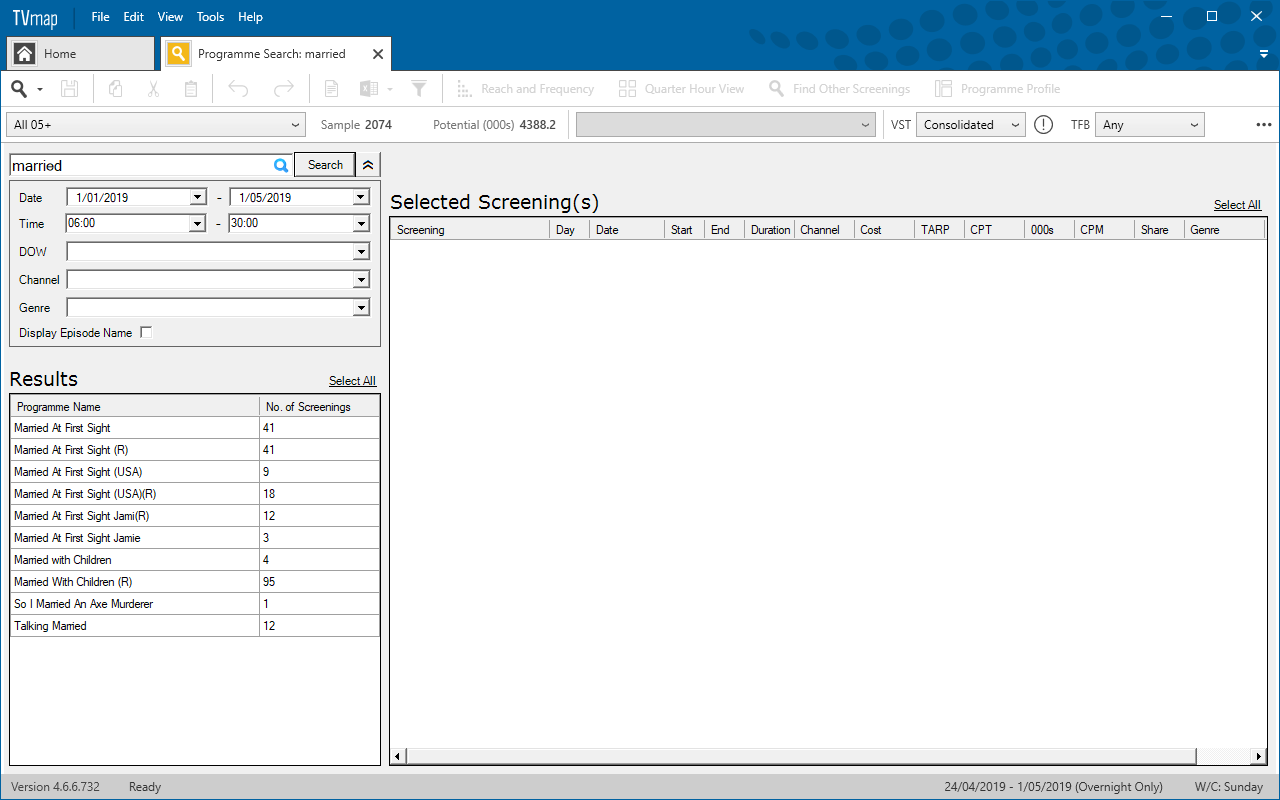Open the Genre dropdown
This screenshot has width=1280, height=800.
[360, 308]
